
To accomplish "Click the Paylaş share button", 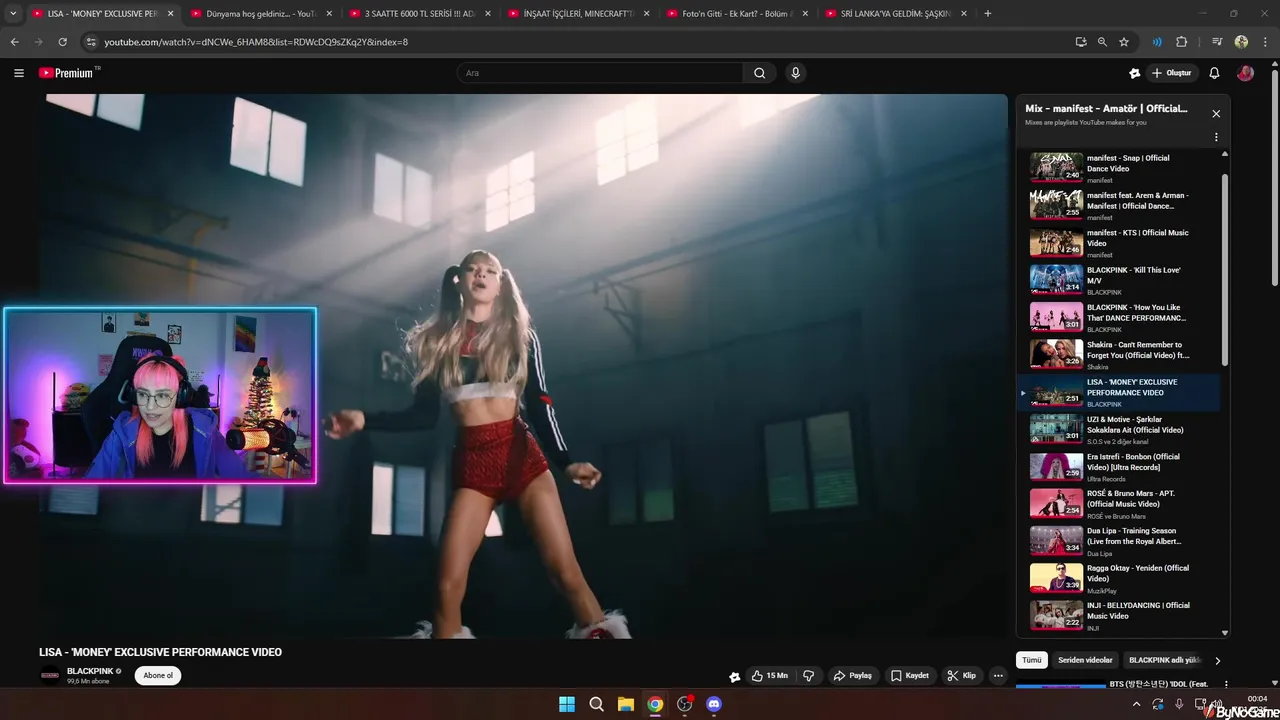I will click(x=853, y=676).
